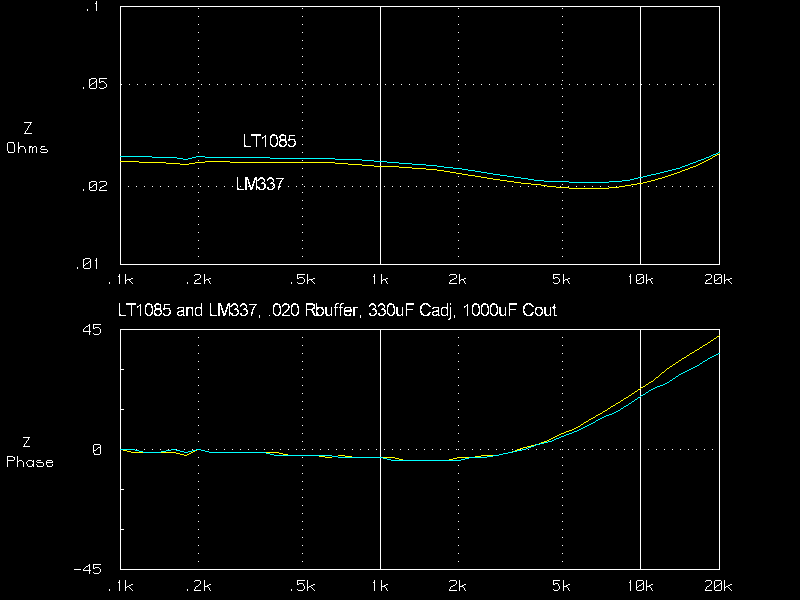This screenshot has height=600, width=800.
Task: Click '.2k' under the Ohms plot
Action: click(x=198, y=280)
